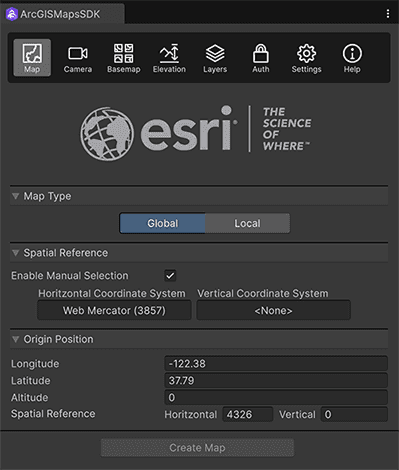The width and height of the screenshot is (399, 470).
Task: Click the Altitude input field
Action: 276,397
